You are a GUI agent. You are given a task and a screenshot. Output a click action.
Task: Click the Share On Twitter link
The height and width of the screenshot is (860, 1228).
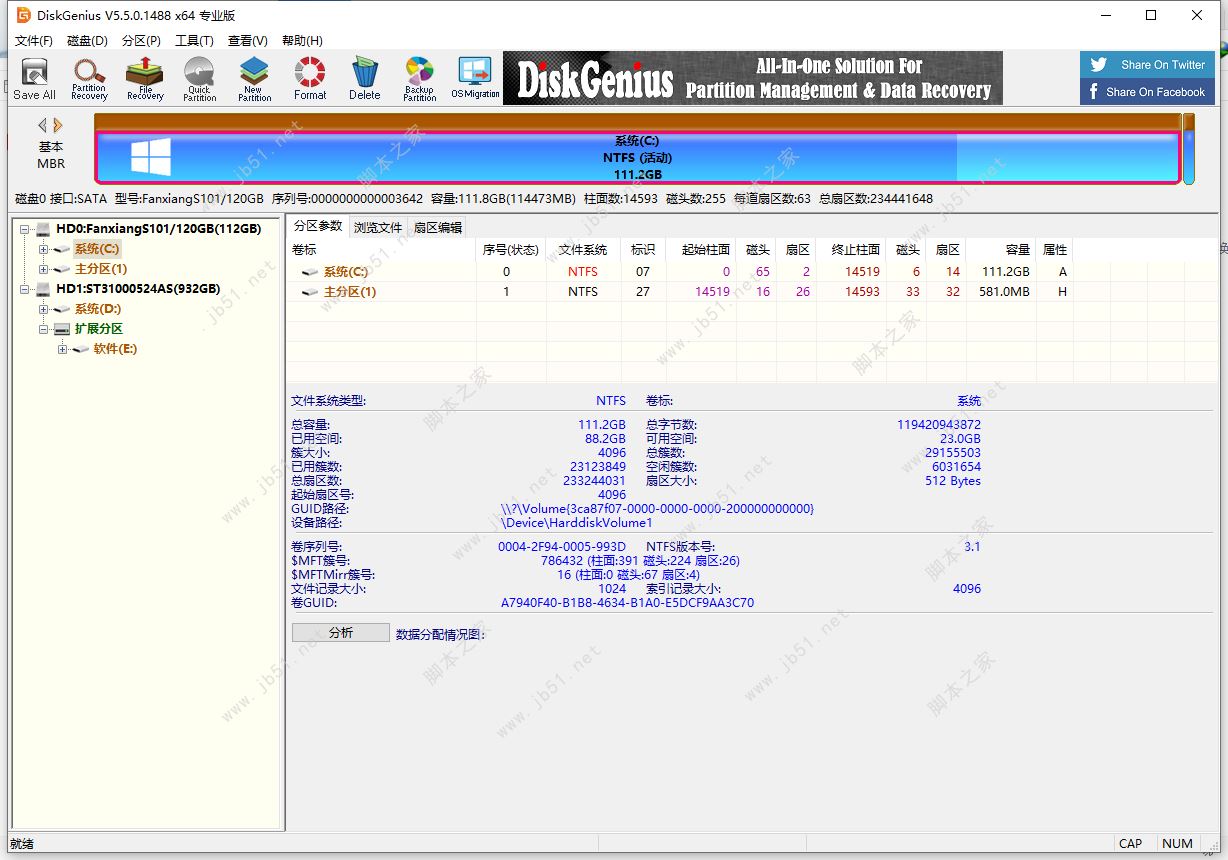click(1149, 65)
